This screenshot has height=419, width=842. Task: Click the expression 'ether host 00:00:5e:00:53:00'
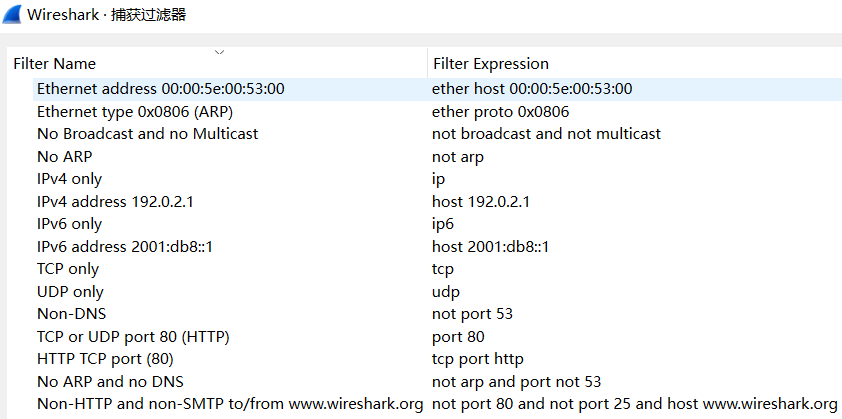532,89
